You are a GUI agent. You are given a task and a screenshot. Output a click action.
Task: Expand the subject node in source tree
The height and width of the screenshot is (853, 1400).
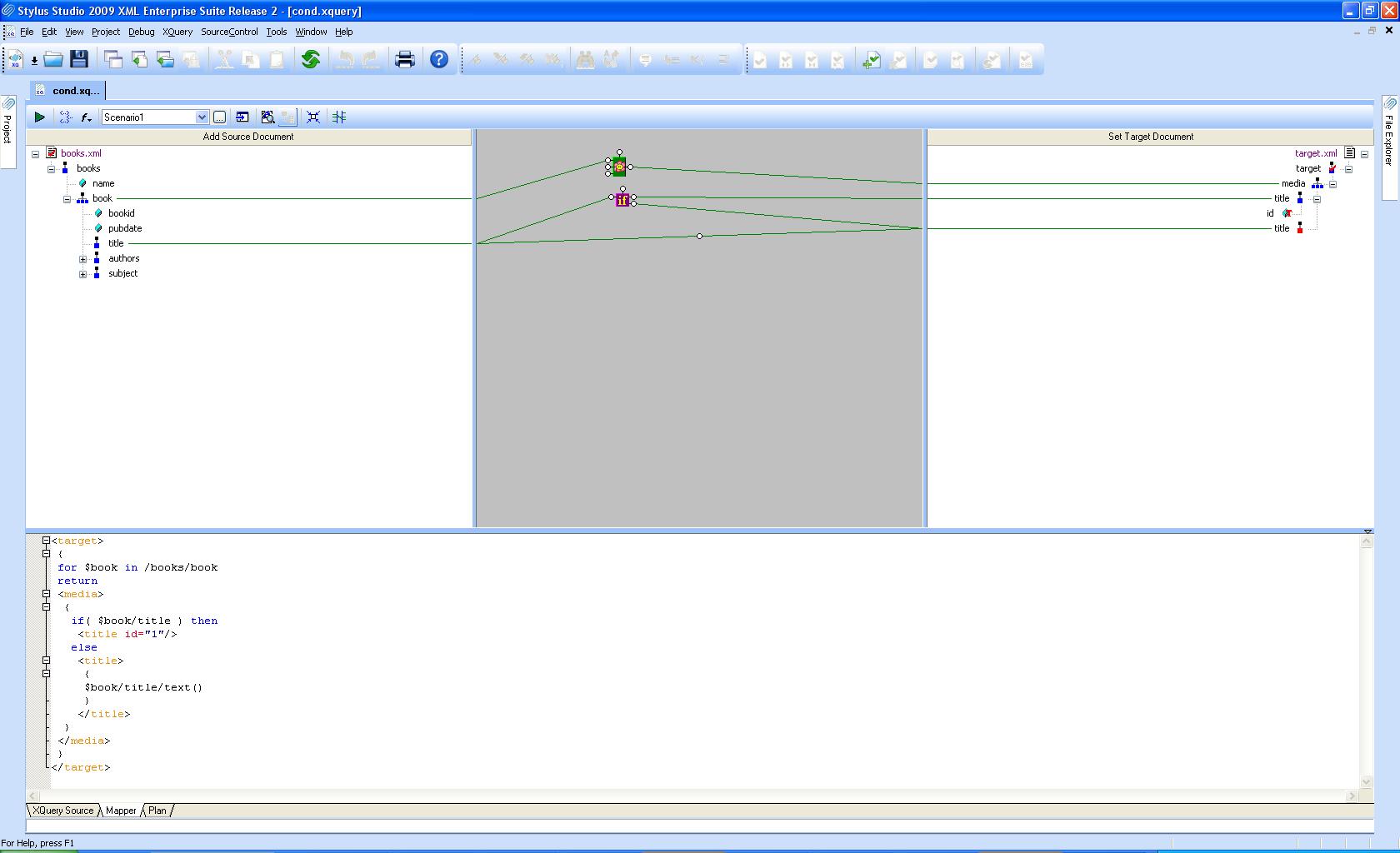(82, 274)
